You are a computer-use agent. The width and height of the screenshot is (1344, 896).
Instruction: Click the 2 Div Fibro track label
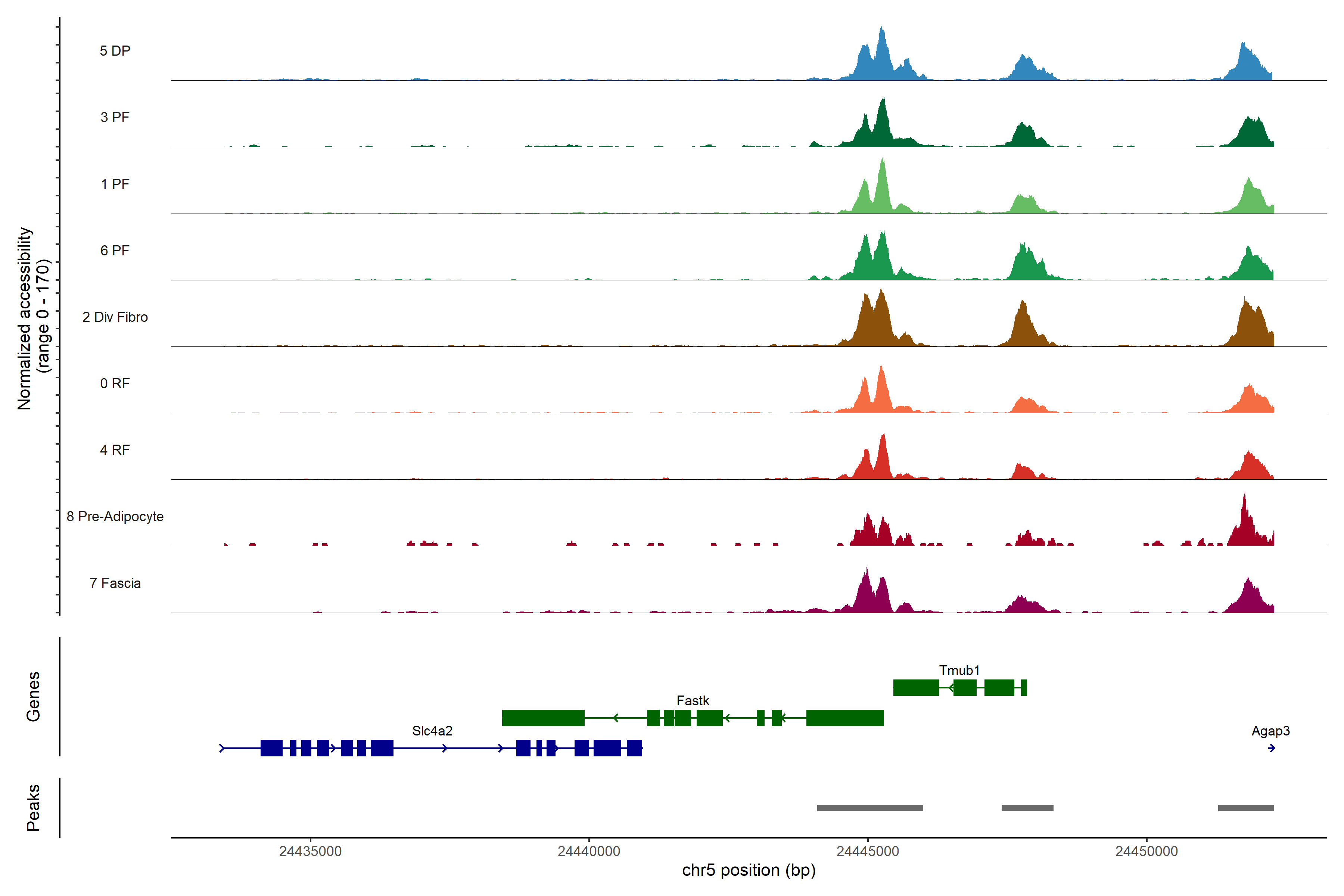click(115, 317)
